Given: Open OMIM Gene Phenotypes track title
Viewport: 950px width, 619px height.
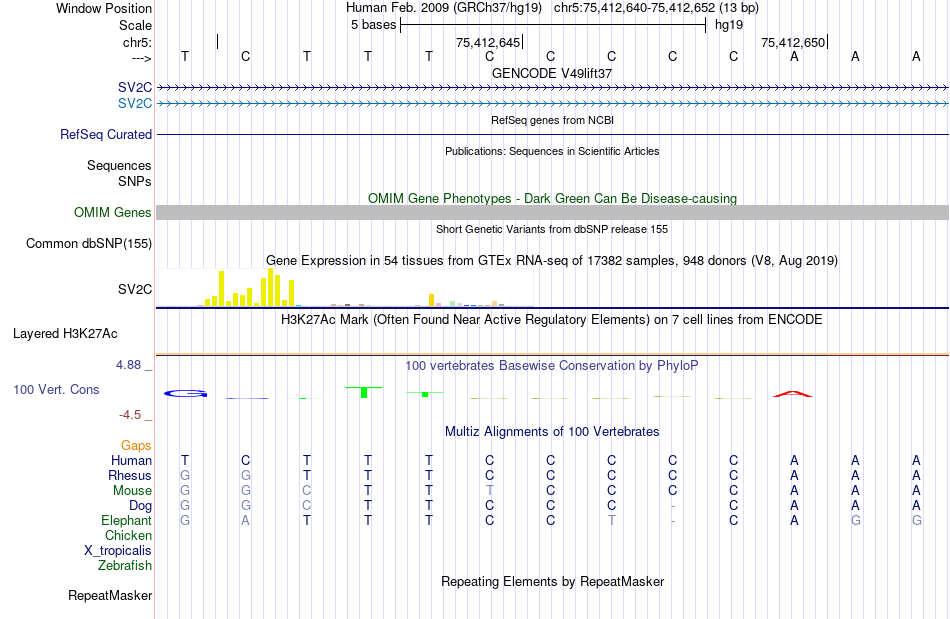Looking at the screenshot, I should click(552, 199).
